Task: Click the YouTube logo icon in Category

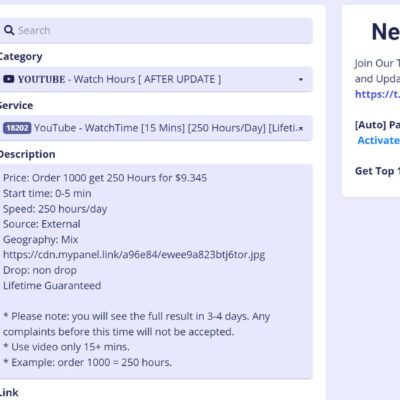Action: point(9,79)
